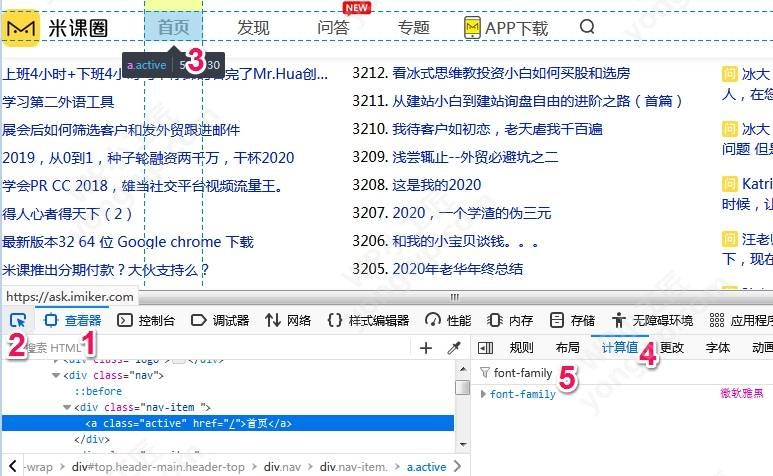The height and width of the screenshot is (476, 773).
Task: Select the a.active breadcrumb
Action: click(x=426, y=467)
